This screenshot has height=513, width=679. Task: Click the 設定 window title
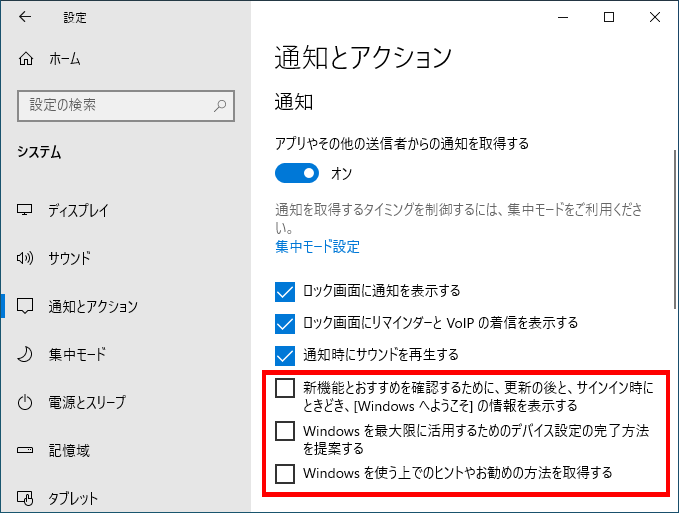click(75, 17)
